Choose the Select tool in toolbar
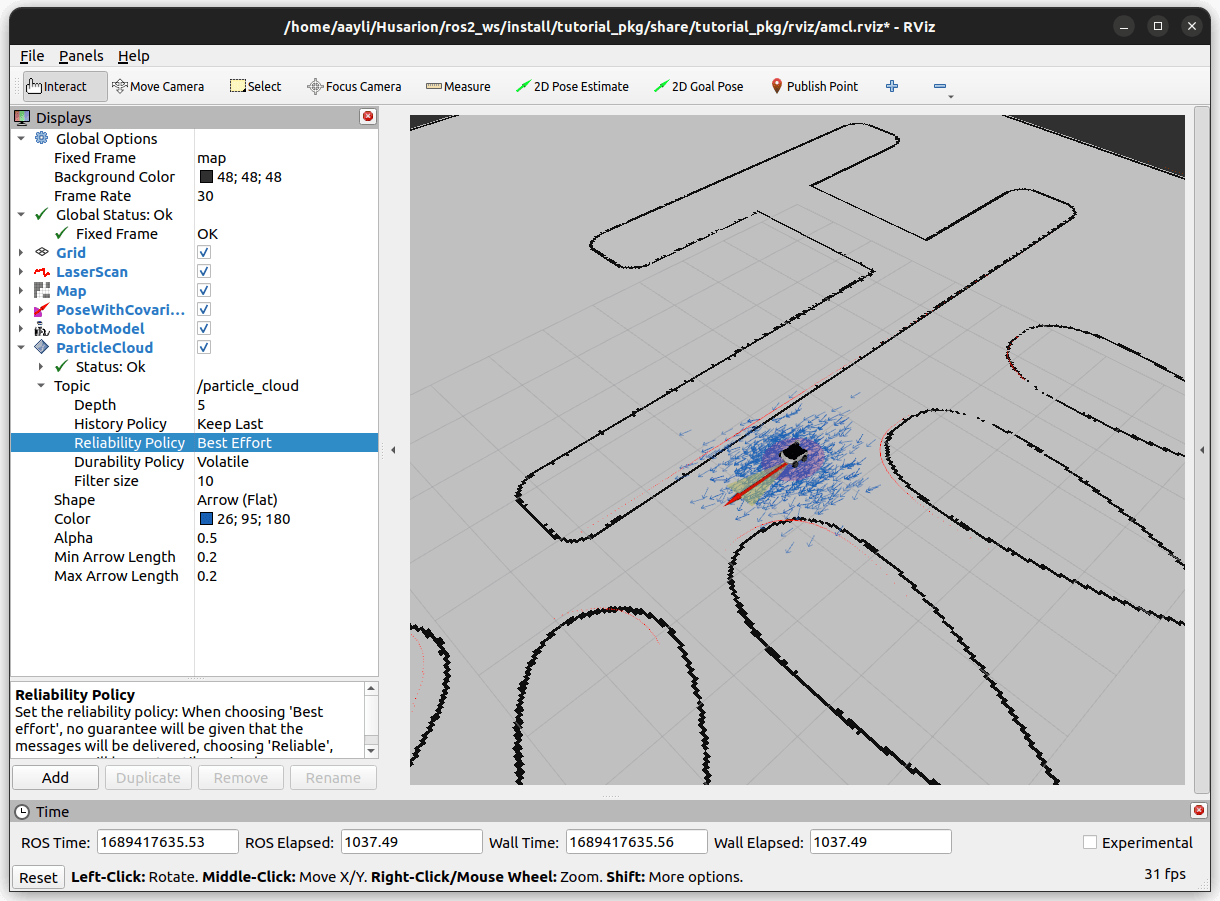1220x901 pixels. coord(256,87)
